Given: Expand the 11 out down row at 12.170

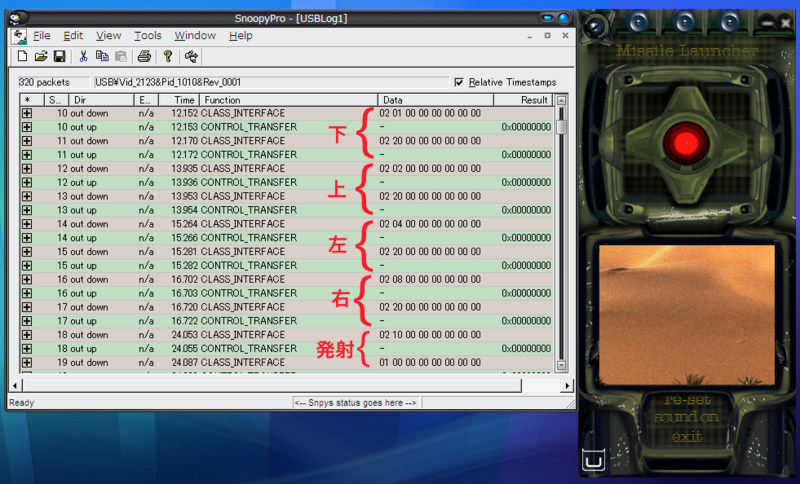Looking at the screenshot, I should tap(27, 141).
